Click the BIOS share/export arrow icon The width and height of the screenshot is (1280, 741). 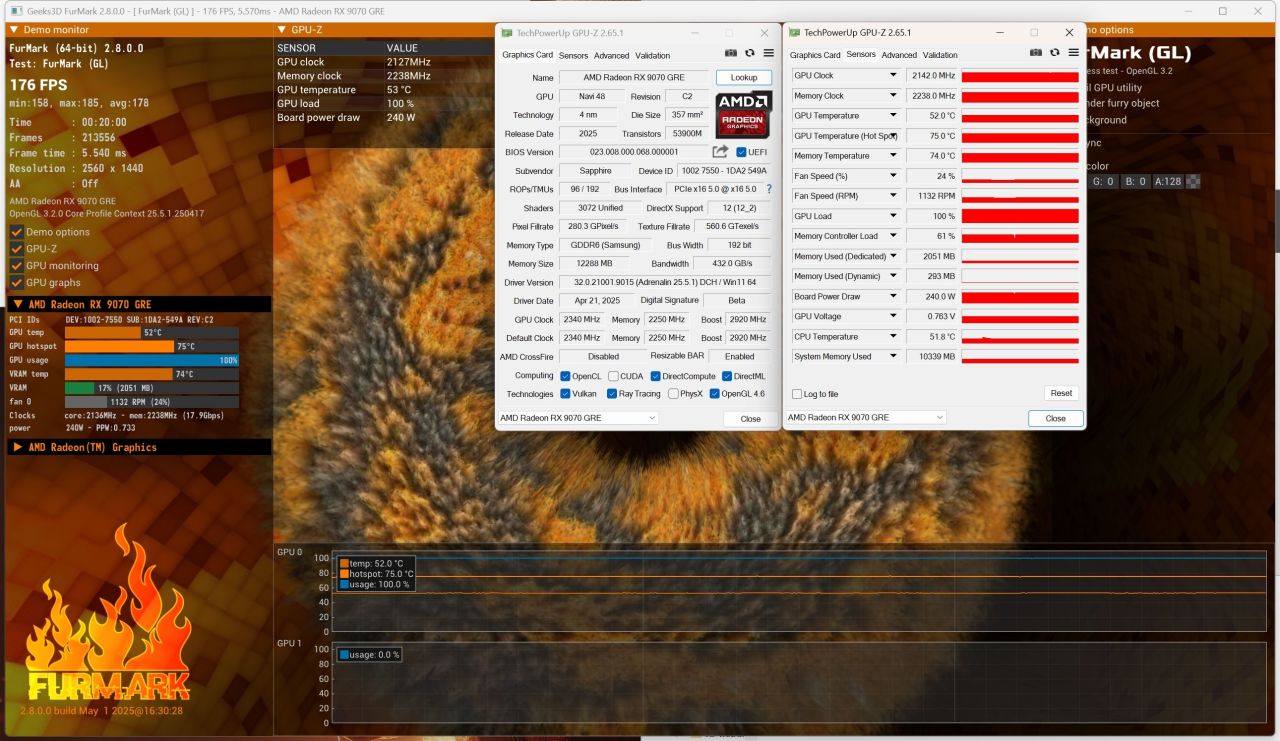click(720, 152)
